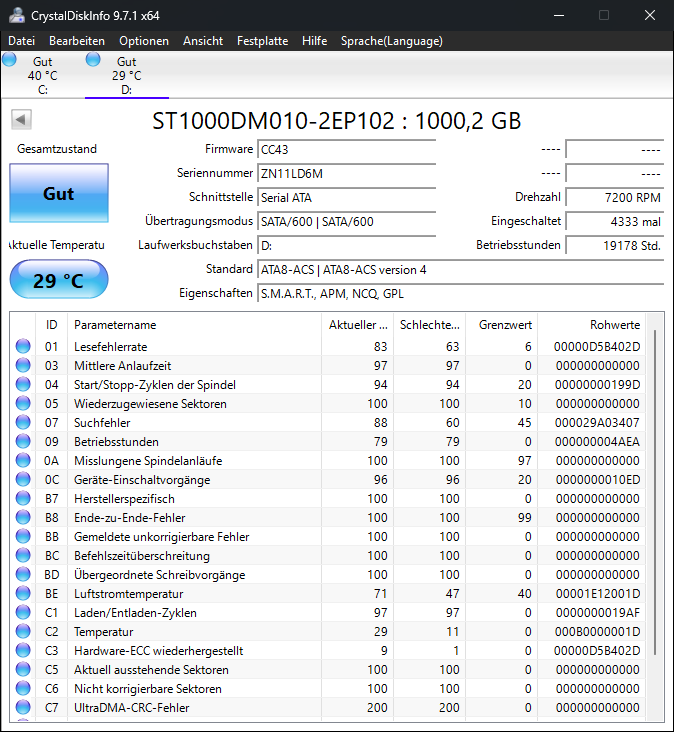Screen dimensions: 674x732
Task: Open the Datei menu
Action: tap(21, 41)
